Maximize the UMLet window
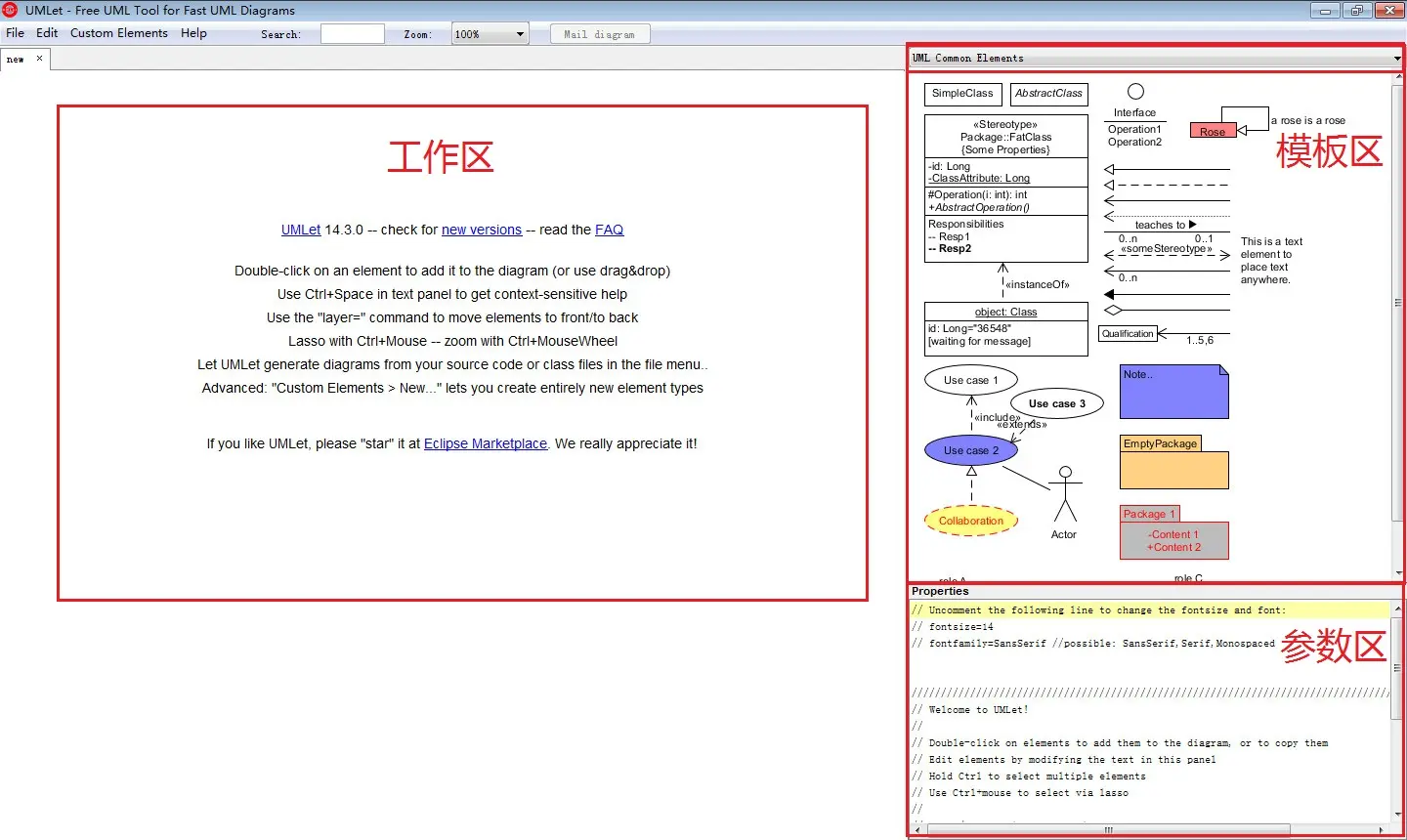The height and width of the screenshot is (840, 1407). click(1356, 11)
